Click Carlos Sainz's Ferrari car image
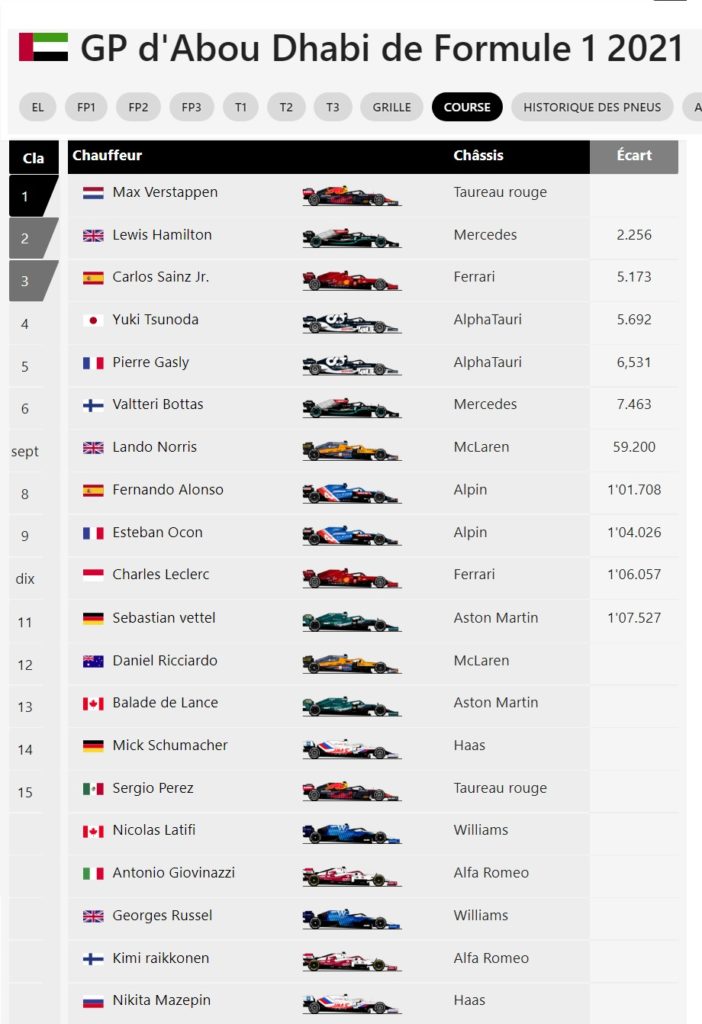The height and width of the screenshot is (1024, 702). coord(351,280)
